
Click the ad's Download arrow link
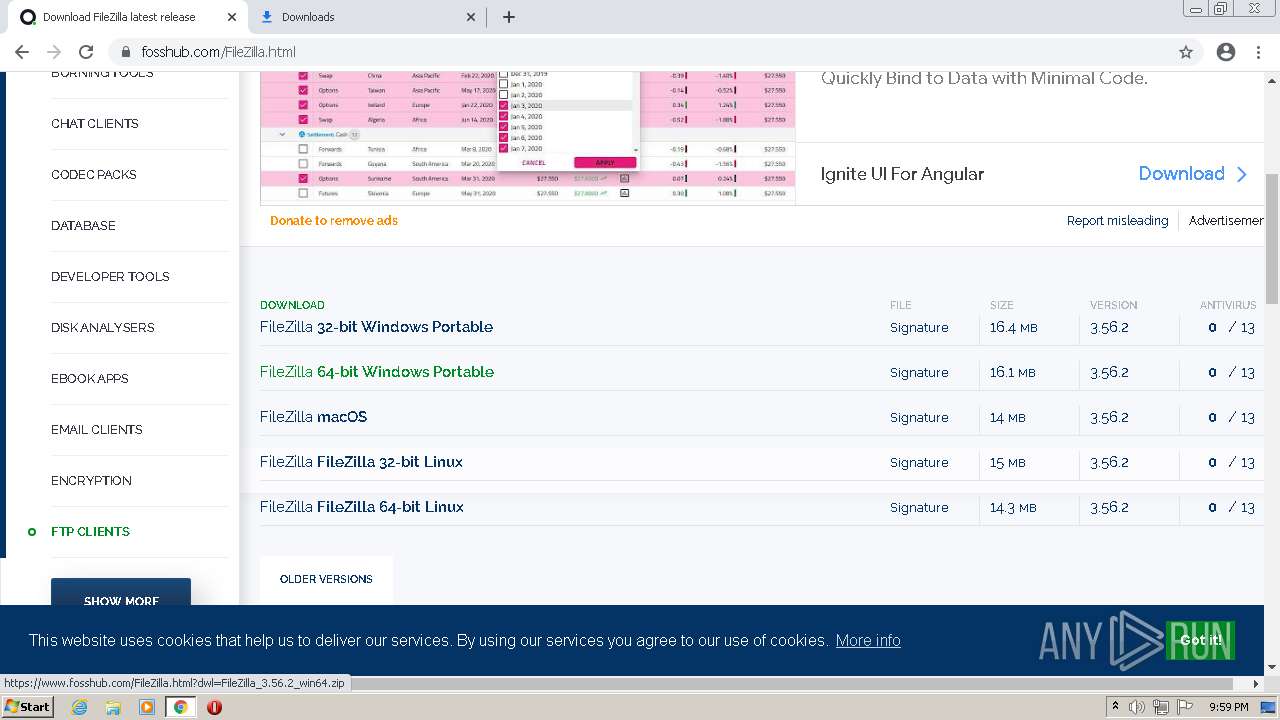pyautogui.click(x=1193, y=174)
